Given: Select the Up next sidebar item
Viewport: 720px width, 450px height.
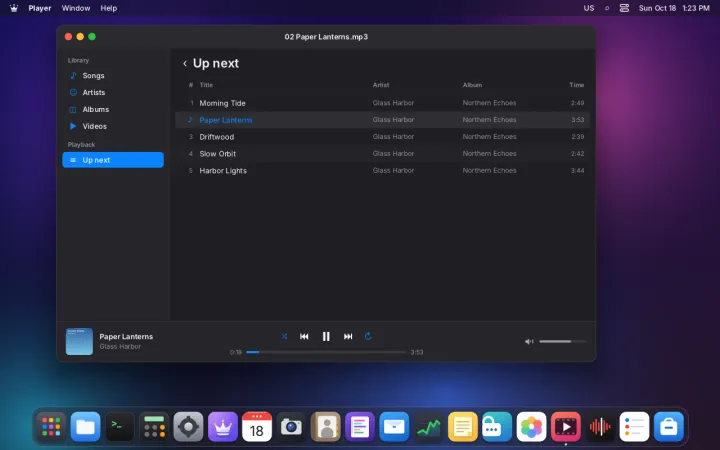Looking at the screenshot, I should point(113,160).
